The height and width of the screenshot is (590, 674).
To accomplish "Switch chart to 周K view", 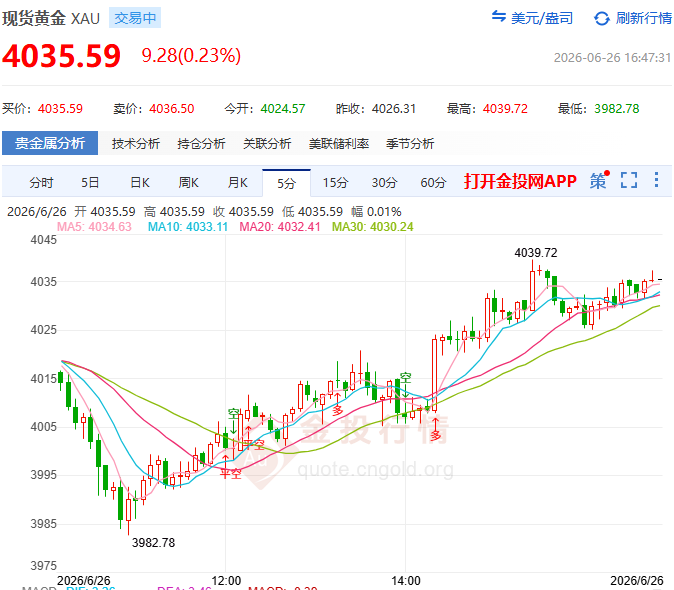I will (x=189, y=183).
